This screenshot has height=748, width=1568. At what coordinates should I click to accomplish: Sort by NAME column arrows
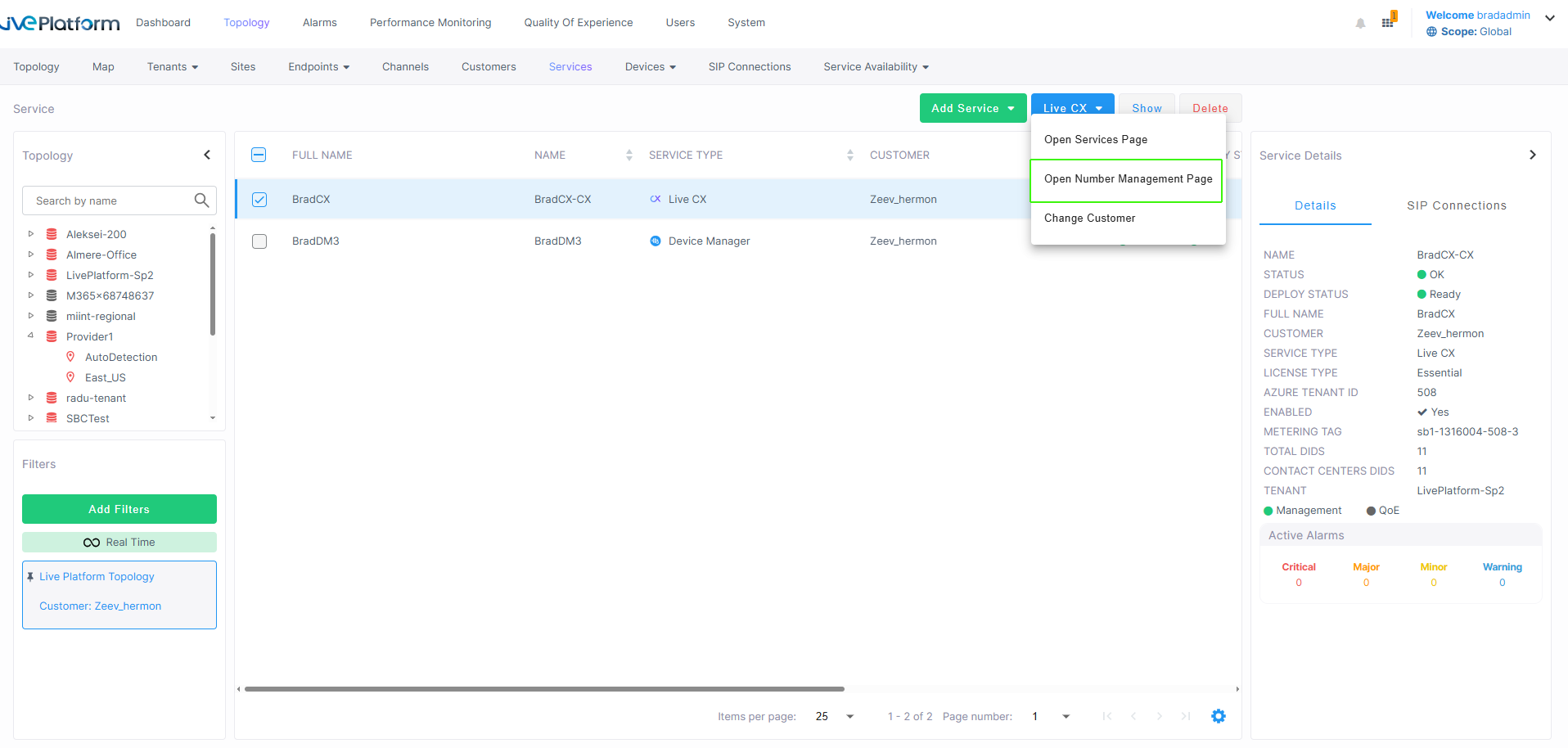(x=629, y=155)
